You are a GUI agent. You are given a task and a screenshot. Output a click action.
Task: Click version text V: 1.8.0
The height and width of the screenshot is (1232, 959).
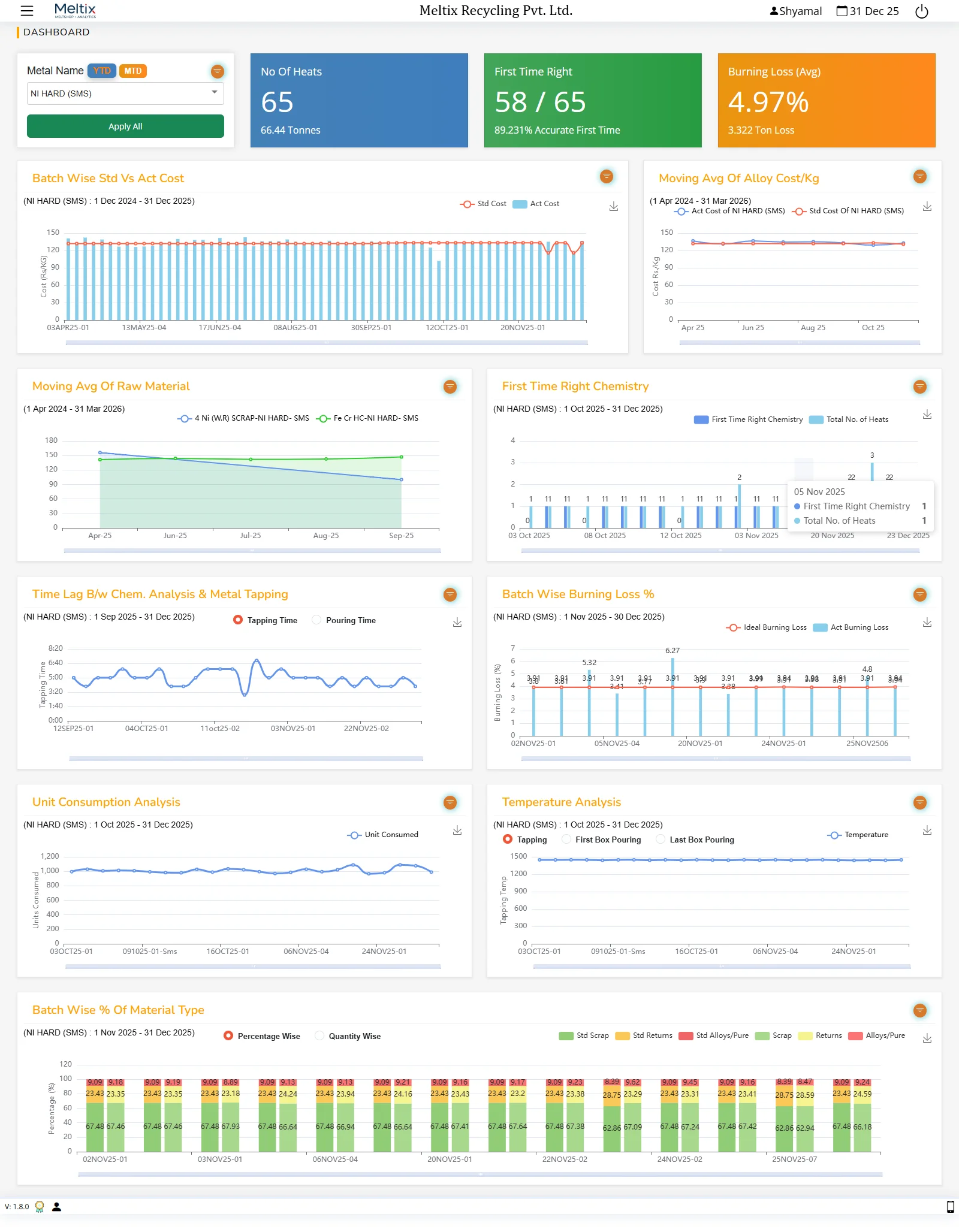(x=17, y=1207)
